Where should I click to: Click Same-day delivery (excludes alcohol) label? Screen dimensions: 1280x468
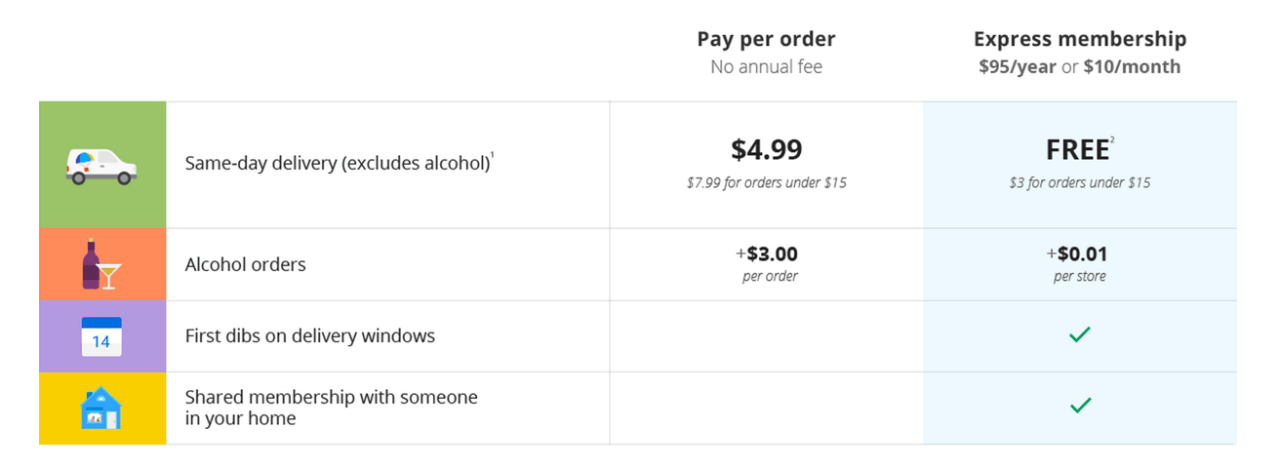pyautogui.click(x=337, y=163)
